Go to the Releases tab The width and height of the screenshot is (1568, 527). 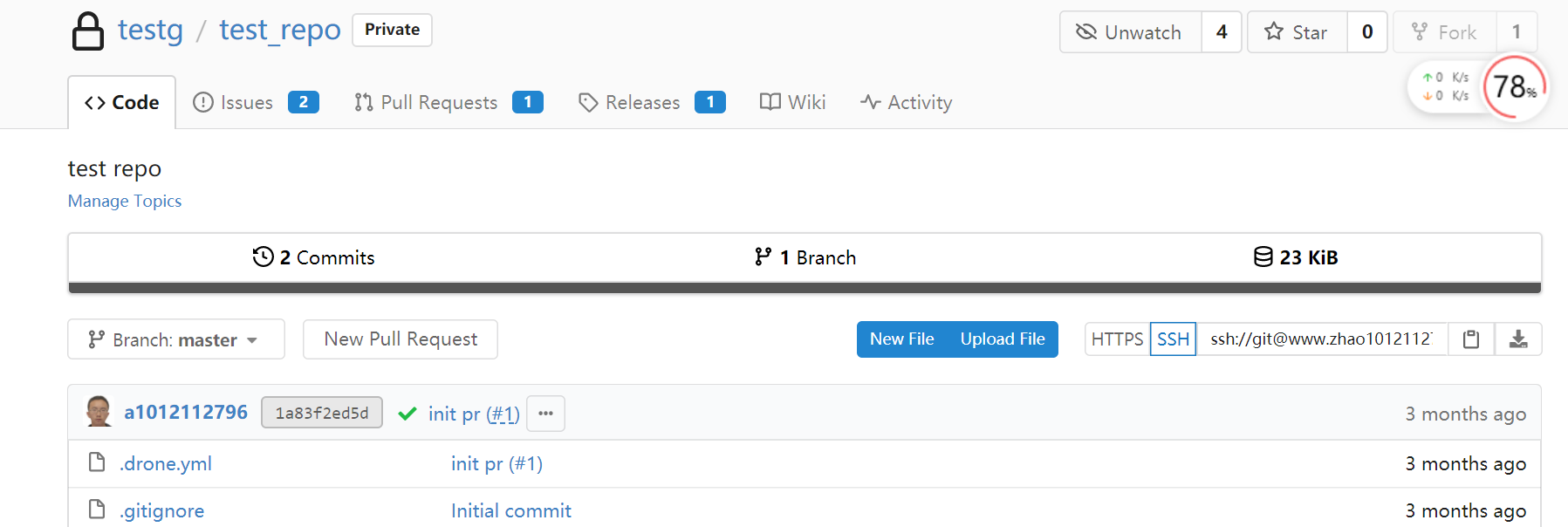(652, 102)
